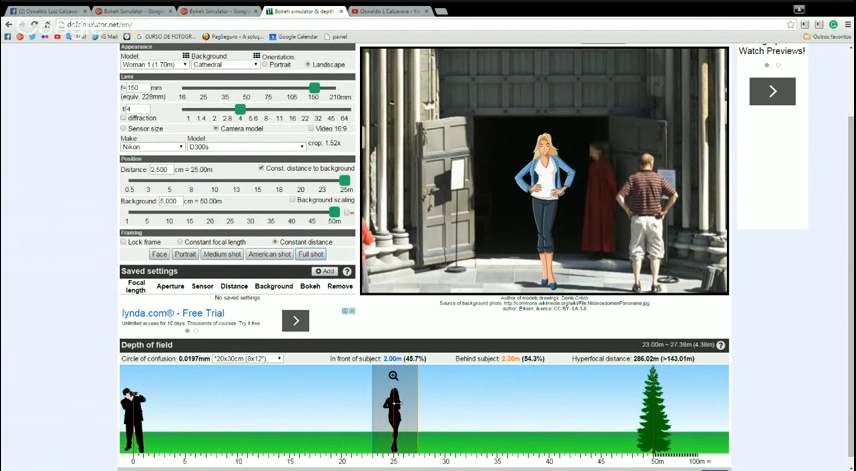Click the magnifier zoom icon above subject
This screenshot has width=856, height=471.
point(394,375)
